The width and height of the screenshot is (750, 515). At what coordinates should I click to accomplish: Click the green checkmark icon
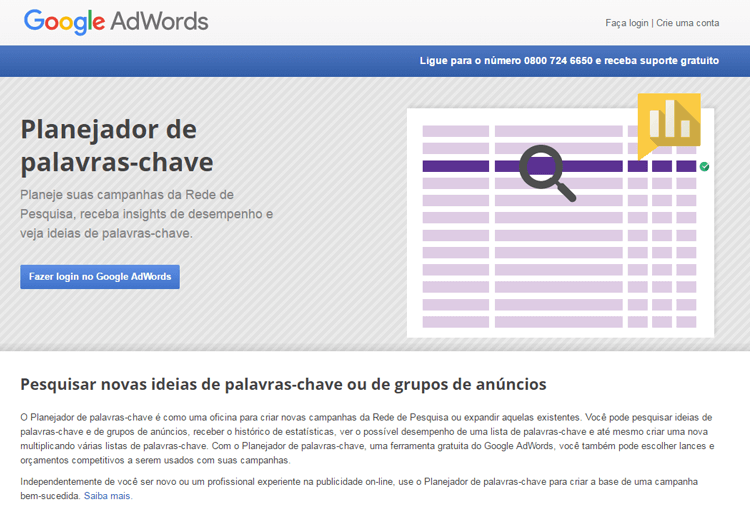(704, 167)
